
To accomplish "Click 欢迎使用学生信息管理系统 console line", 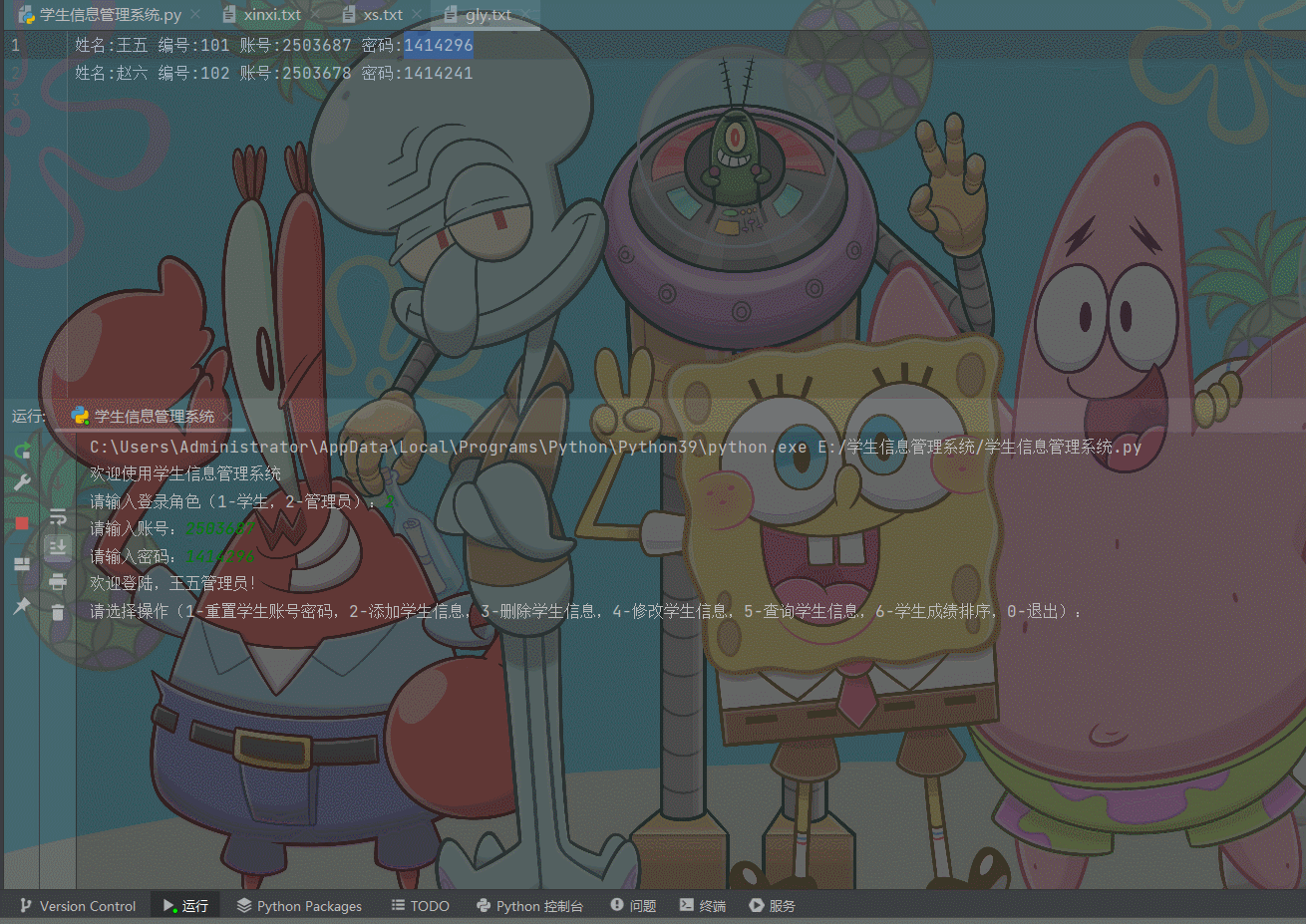I will coord(185,473).
